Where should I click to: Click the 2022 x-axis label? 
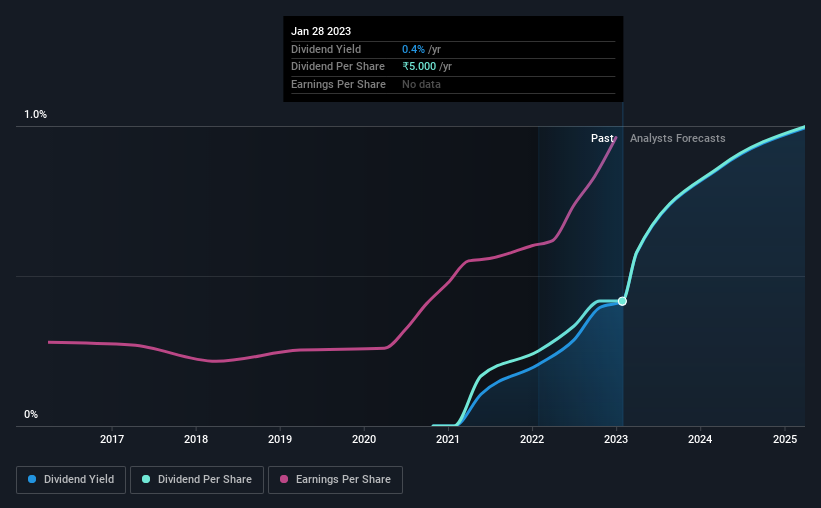tap(532, 439)
